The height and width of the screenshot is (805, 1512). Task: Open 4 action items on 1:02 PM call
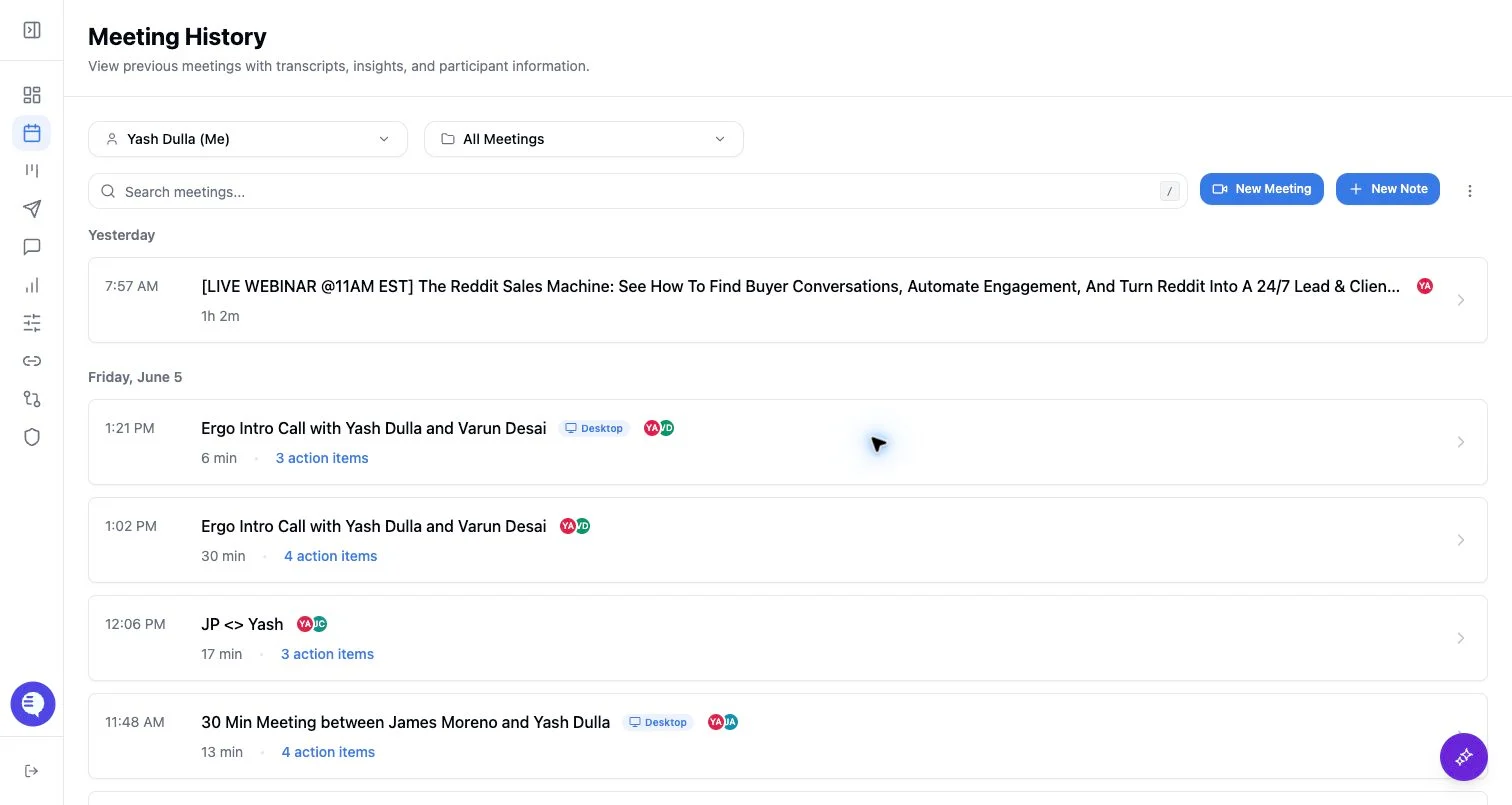331,556
